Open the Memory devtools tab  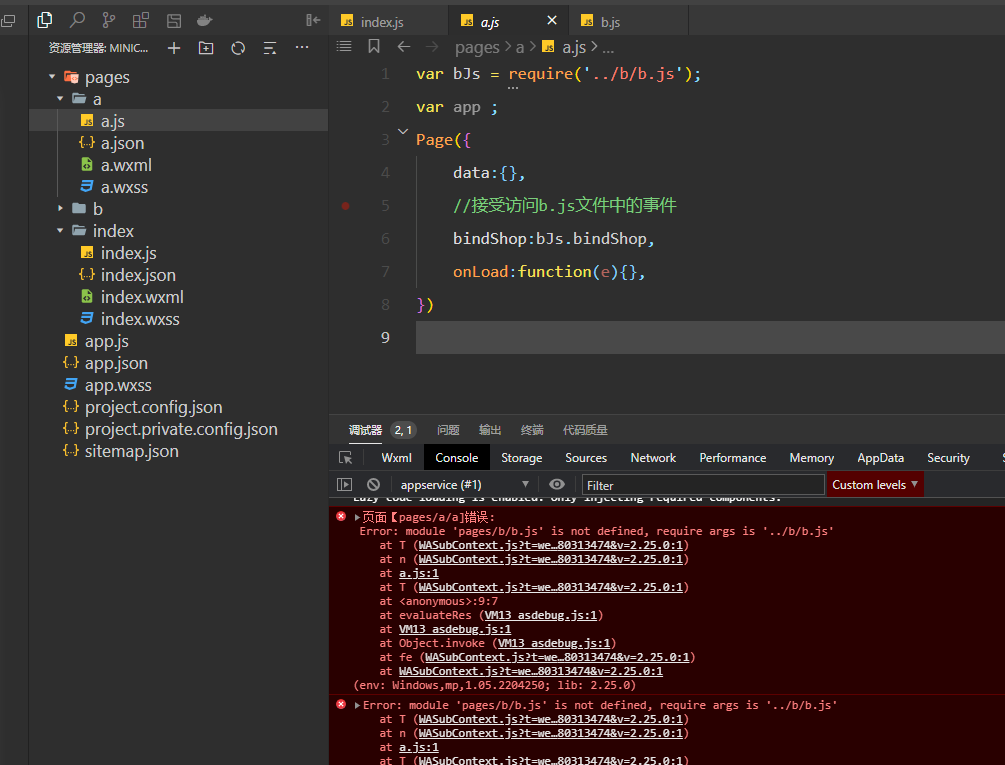point(811,458)
